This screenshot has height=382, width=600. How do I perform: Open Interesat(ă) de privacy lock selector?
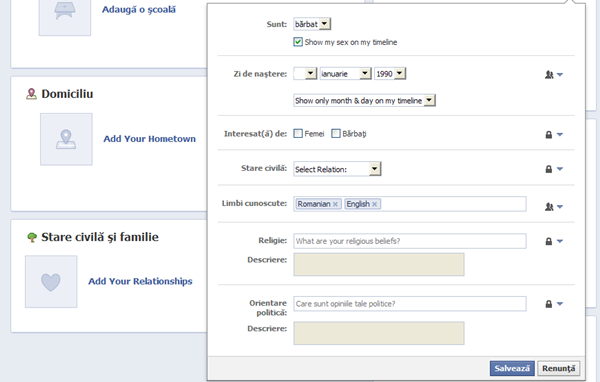554,134
